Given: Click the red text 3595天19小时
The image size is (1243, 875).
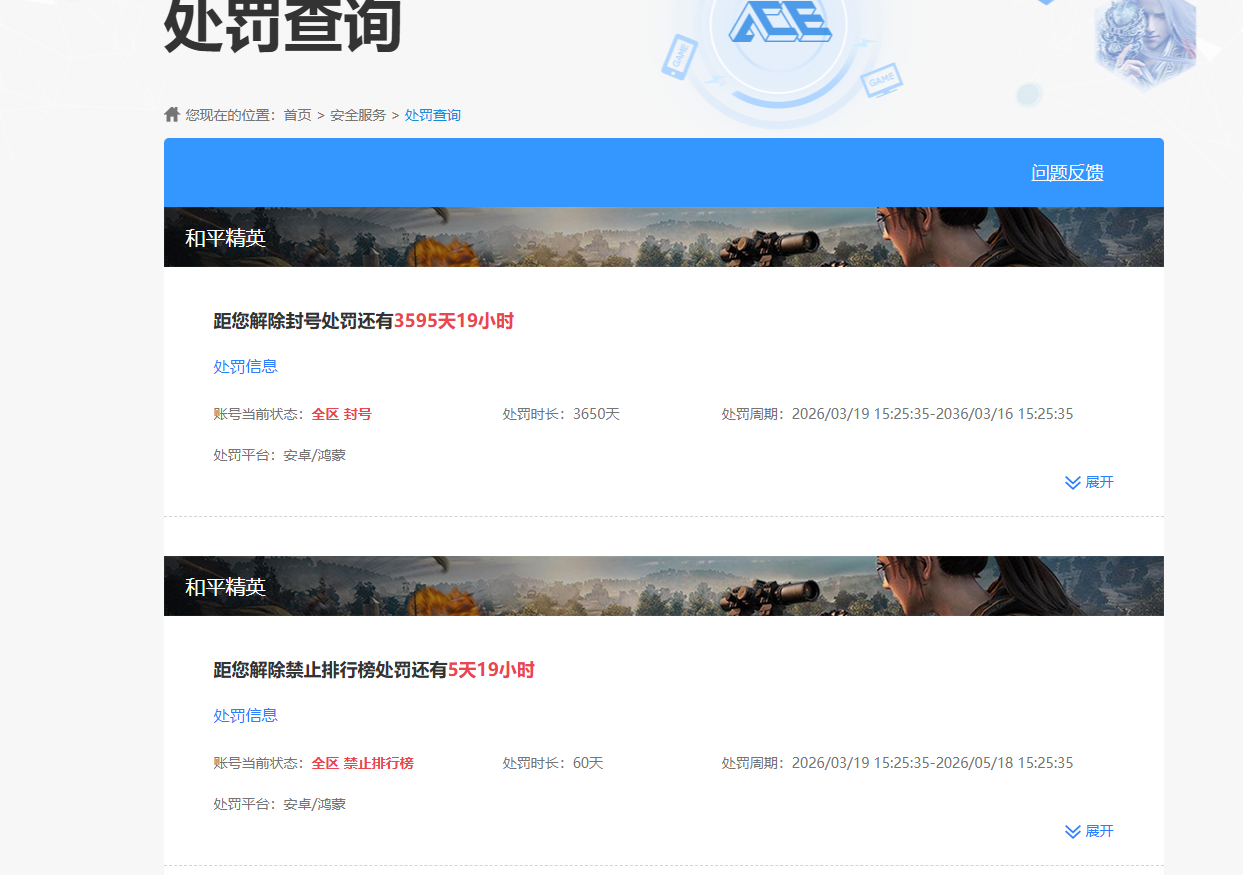Looking at the screenshot, I should 454,321.
